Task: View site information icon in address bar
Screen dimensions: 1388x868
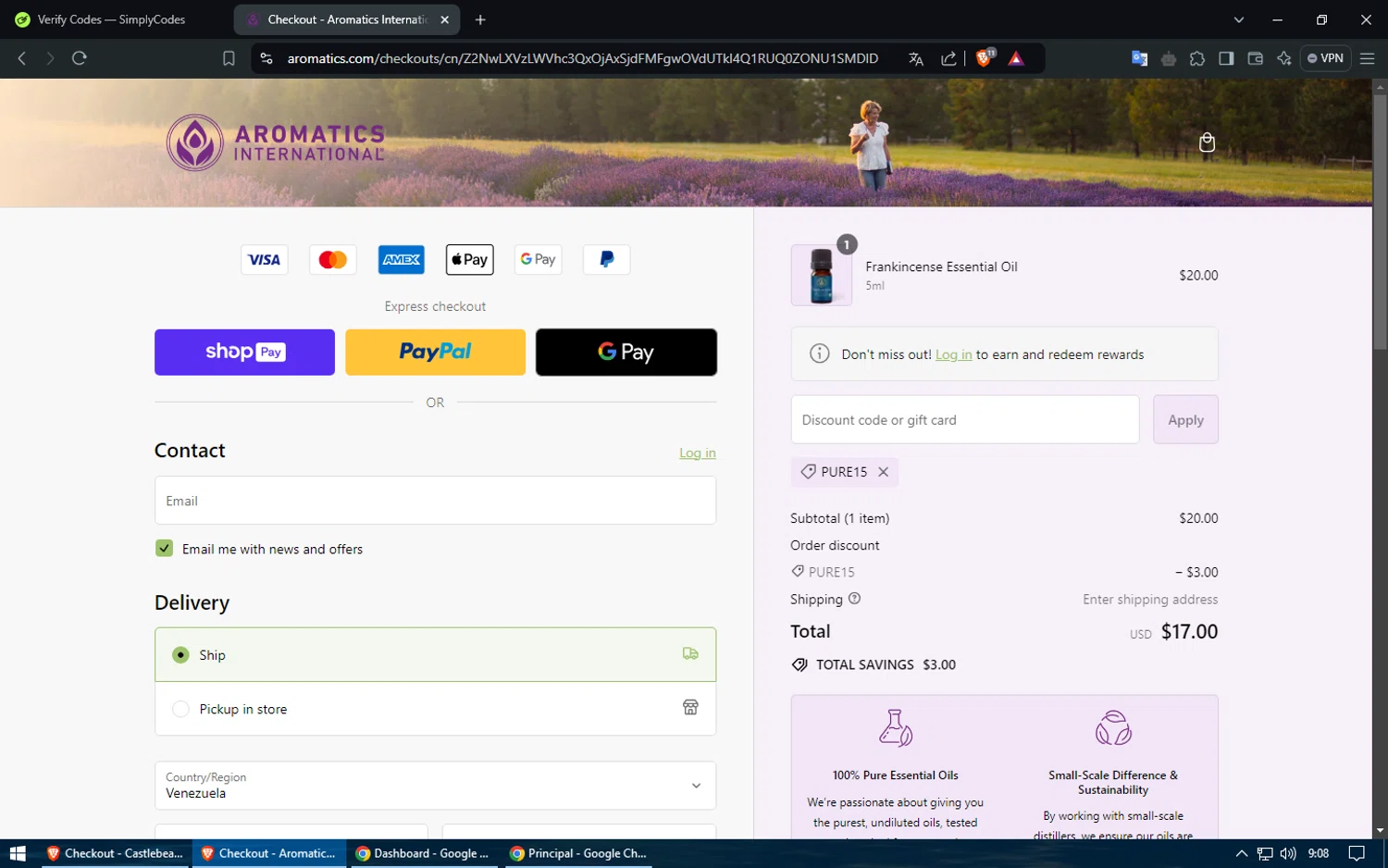Action: click(266, 58)
